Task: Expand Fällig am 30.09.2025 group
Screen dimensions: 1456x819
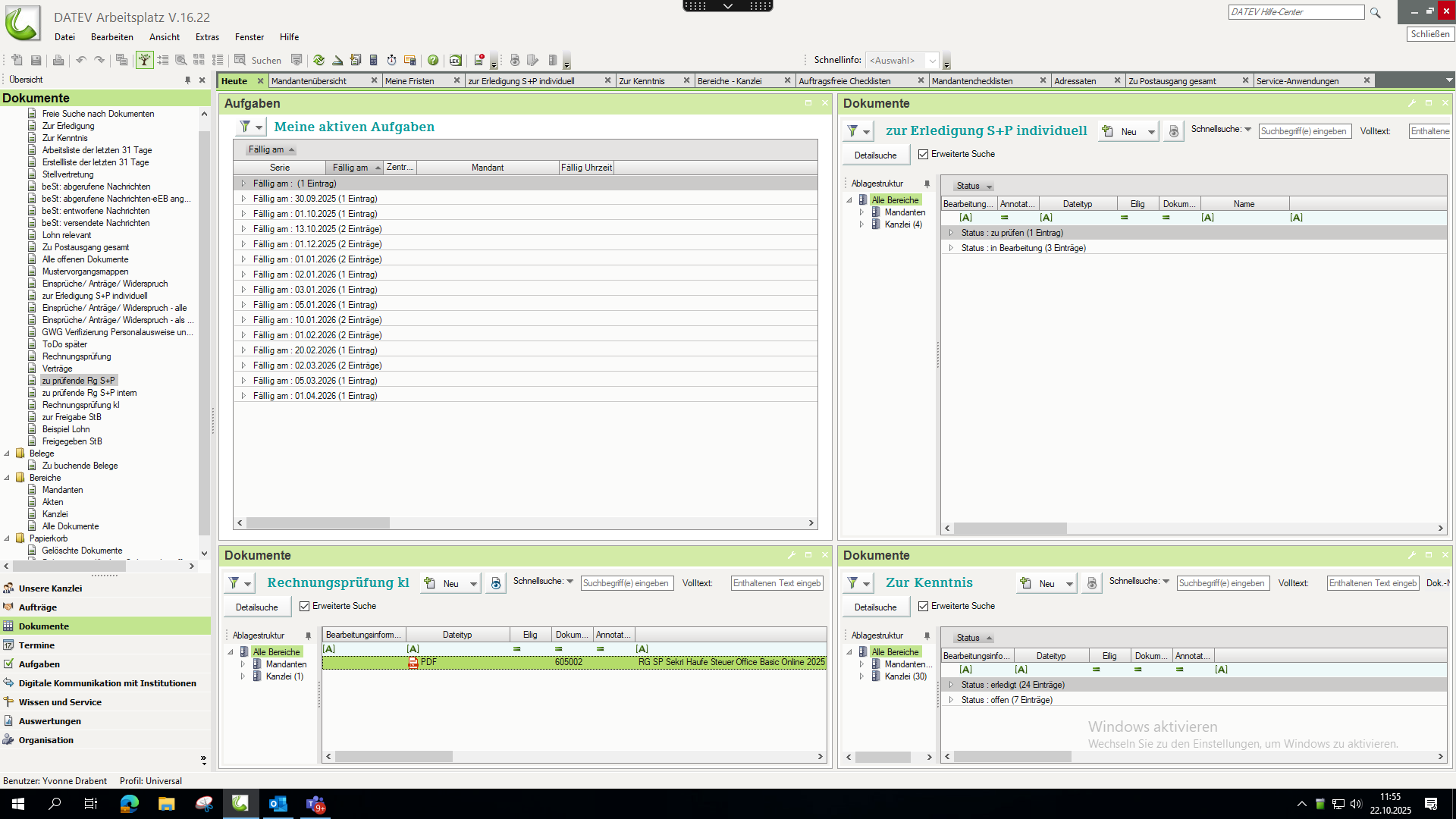Action: pos(243,199)
